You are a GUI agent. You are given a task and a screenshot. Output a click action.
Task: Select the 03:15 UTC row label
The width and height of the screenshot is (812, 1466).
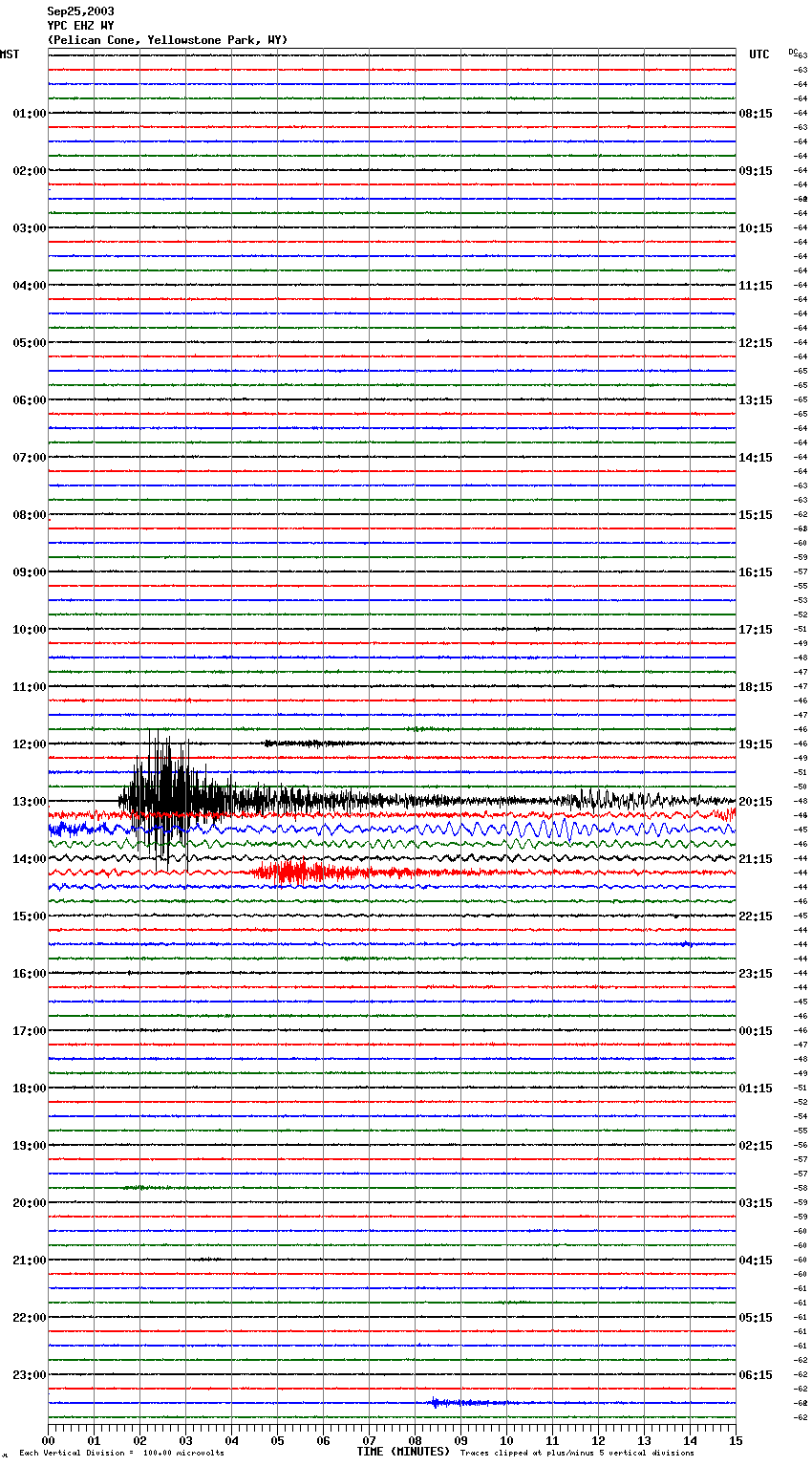coord(756,1203)
